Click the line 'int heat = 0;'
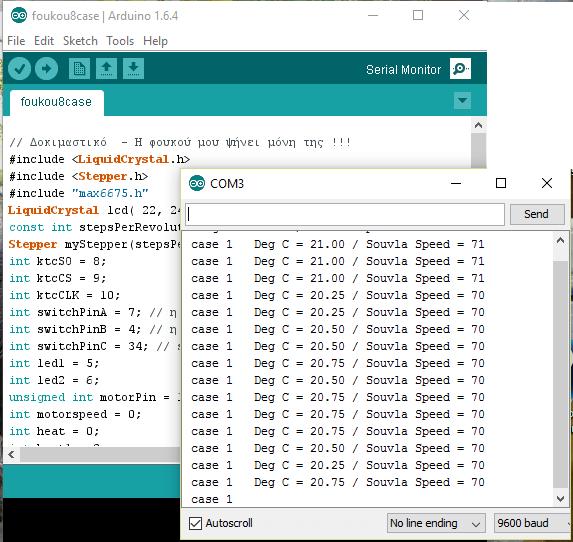573x542 pixels. (54, 432)
